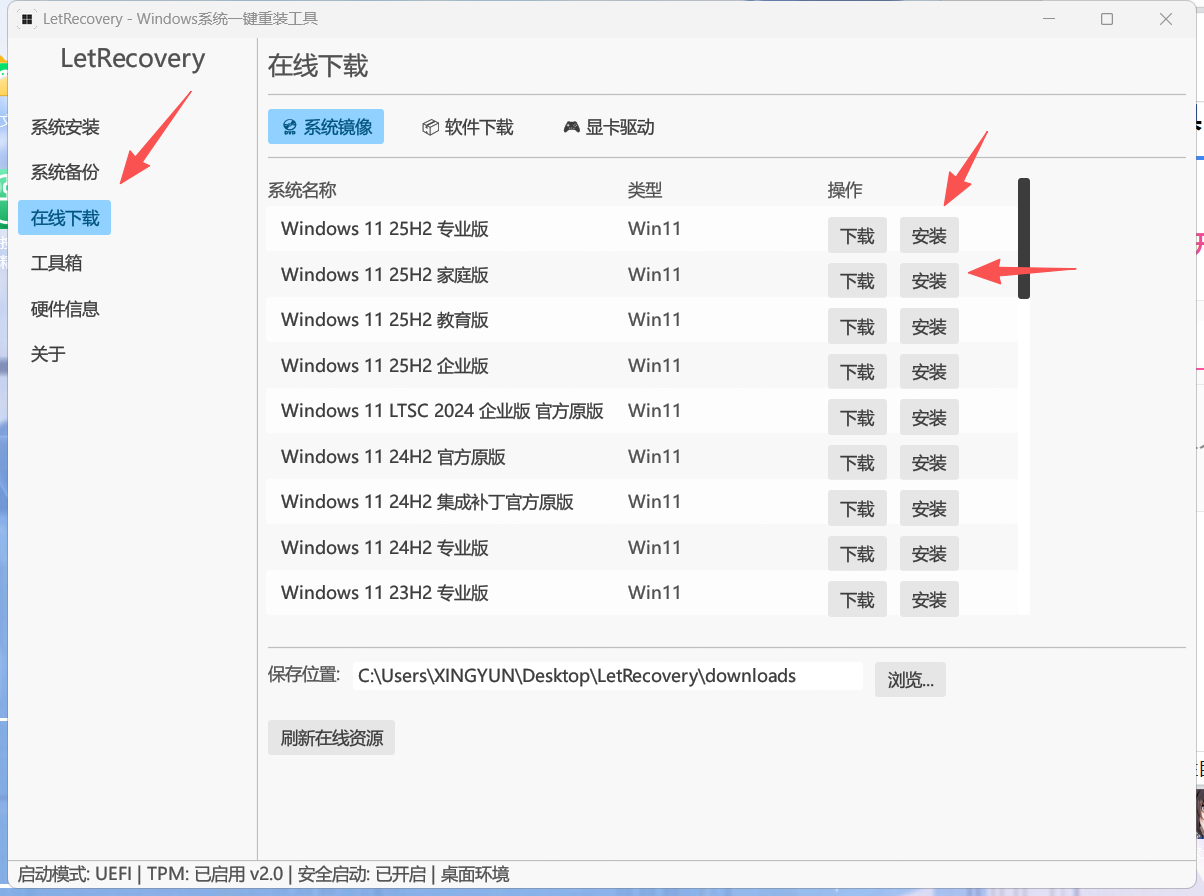This screenshot has width=1204, height=896.
Task: Select 在线下载 in the sidebar
Action: coord(65,218)
